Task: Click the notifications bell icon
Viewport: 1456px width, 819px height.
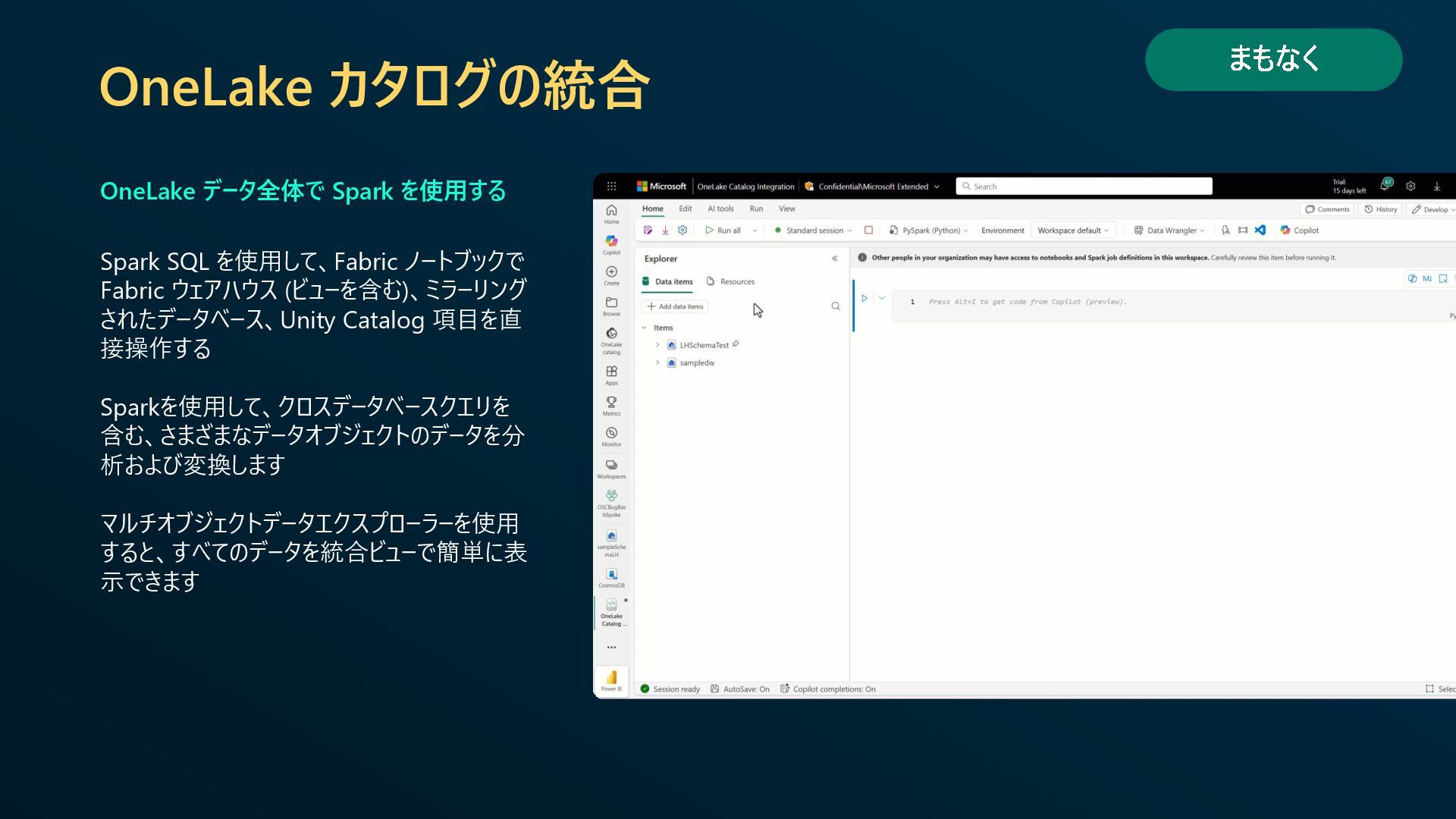Action: 1385,186
